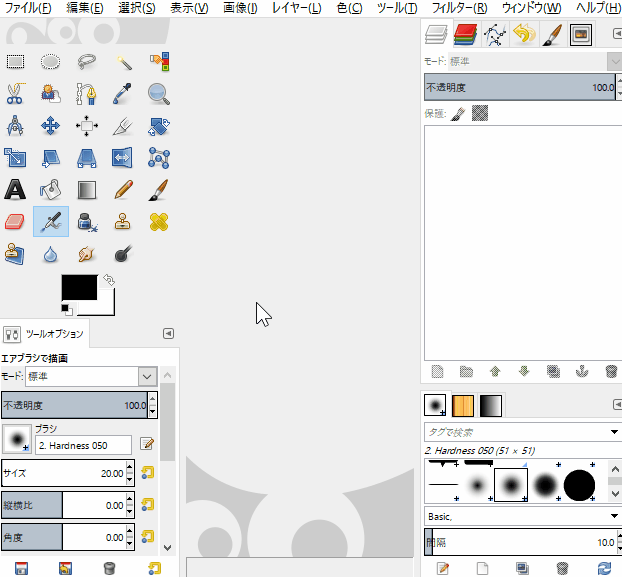The width and height of the screenshot is (622, 577).
Task: Open the ファイル menu
Action: click(28, 8)
